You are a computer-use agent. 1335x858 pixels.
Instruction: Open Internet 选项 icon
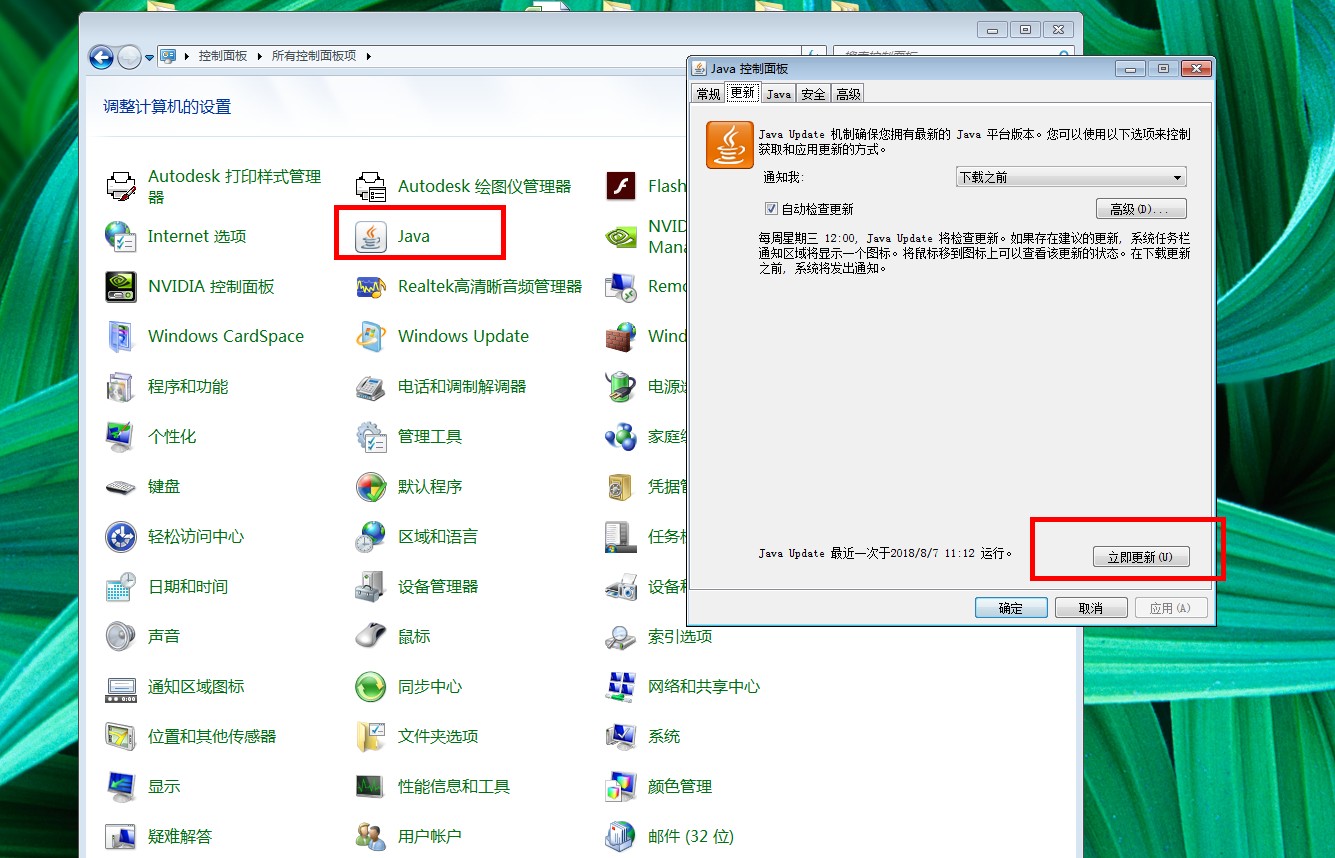121,236
